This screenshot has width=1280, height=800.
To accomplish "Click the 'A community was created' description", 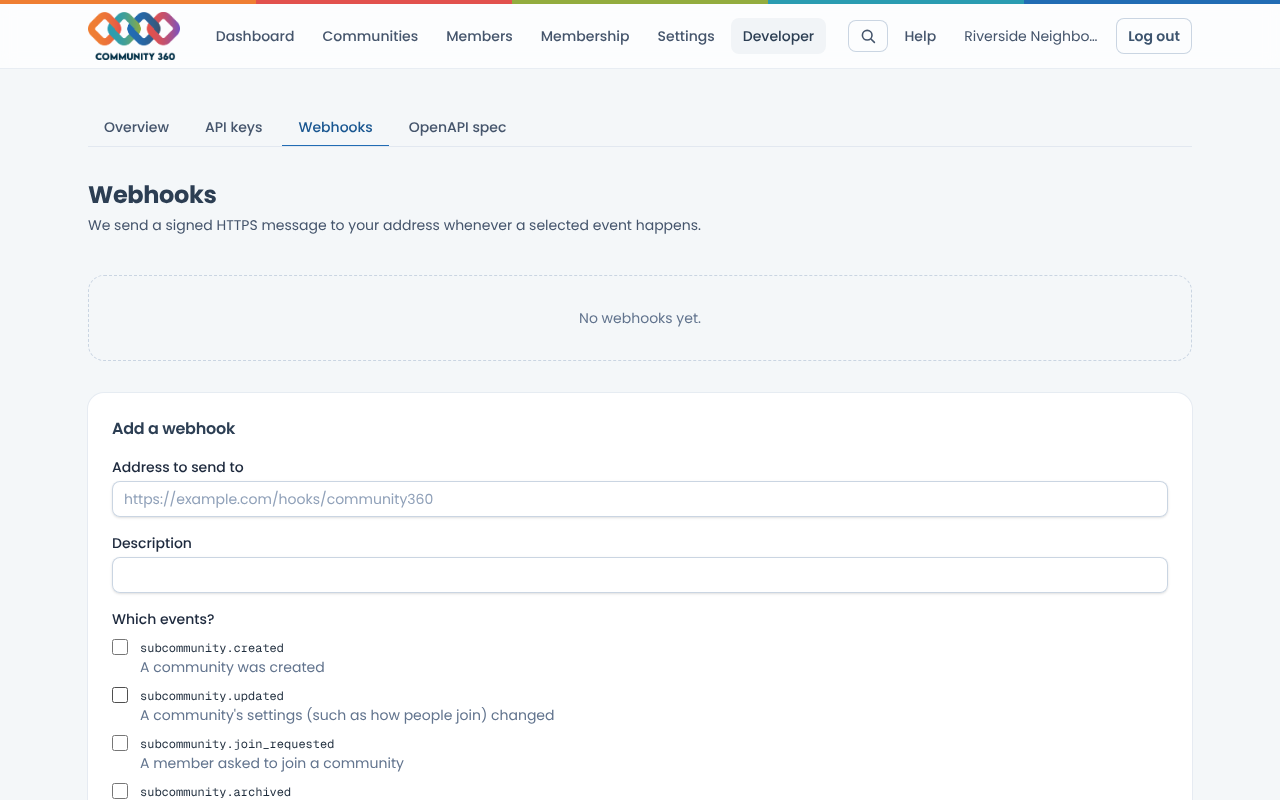I will point(232,667).
